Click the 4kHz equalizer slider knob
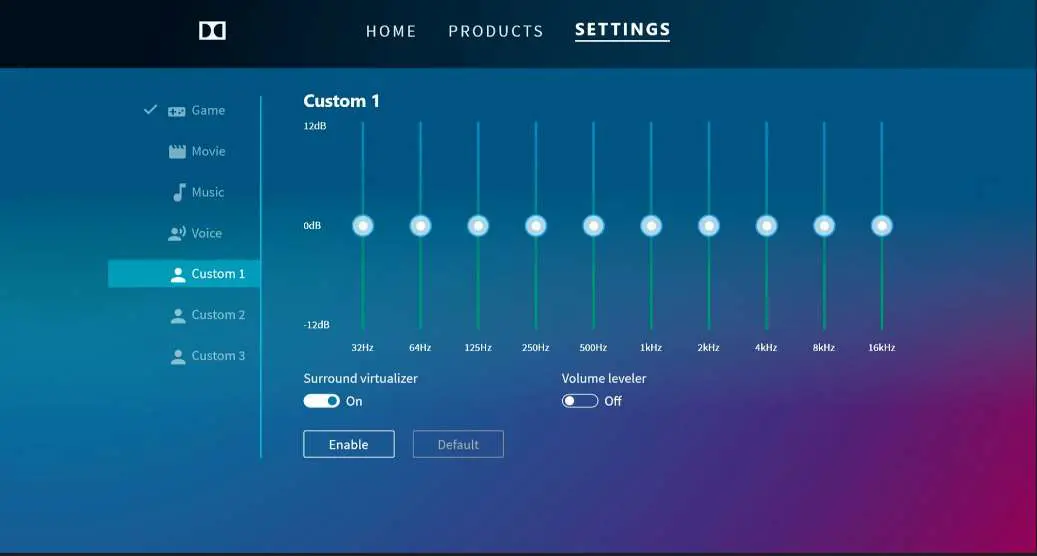Image resolution: width=1037 pixels, height=556 pixels. click(767, 226)
